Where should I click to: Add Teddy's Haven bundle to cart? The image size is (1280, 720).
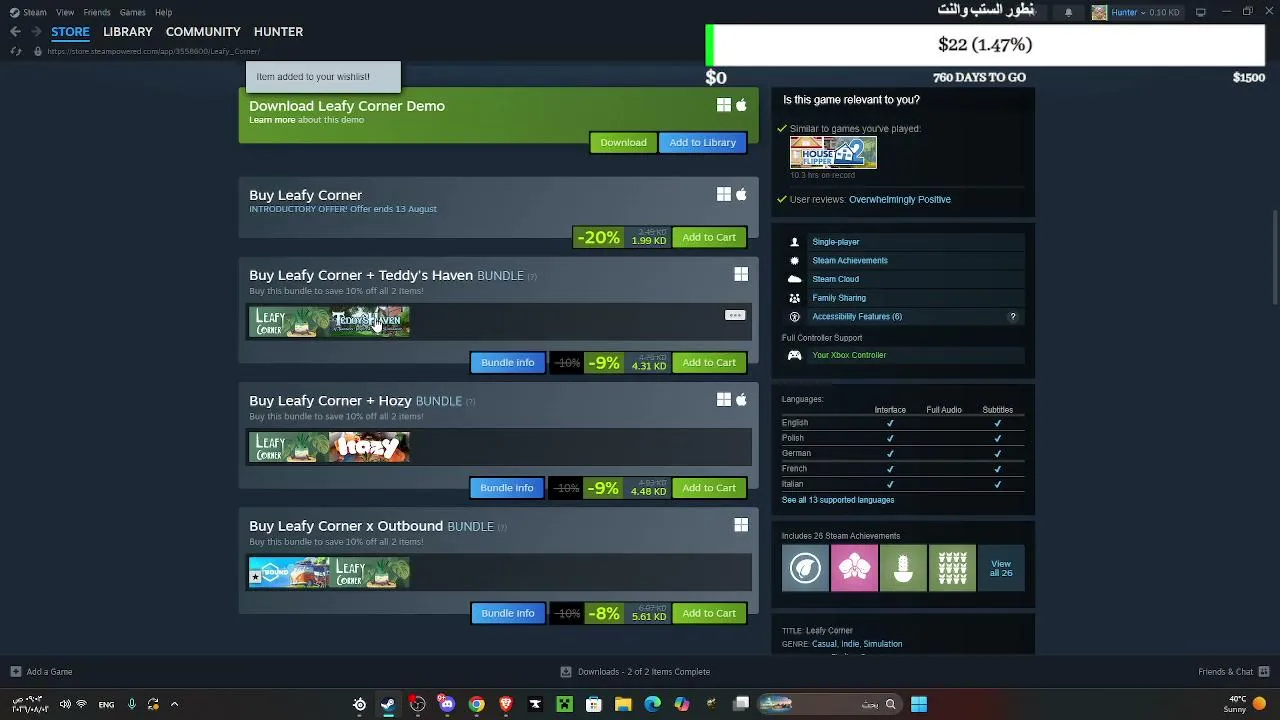click(709, 362)
